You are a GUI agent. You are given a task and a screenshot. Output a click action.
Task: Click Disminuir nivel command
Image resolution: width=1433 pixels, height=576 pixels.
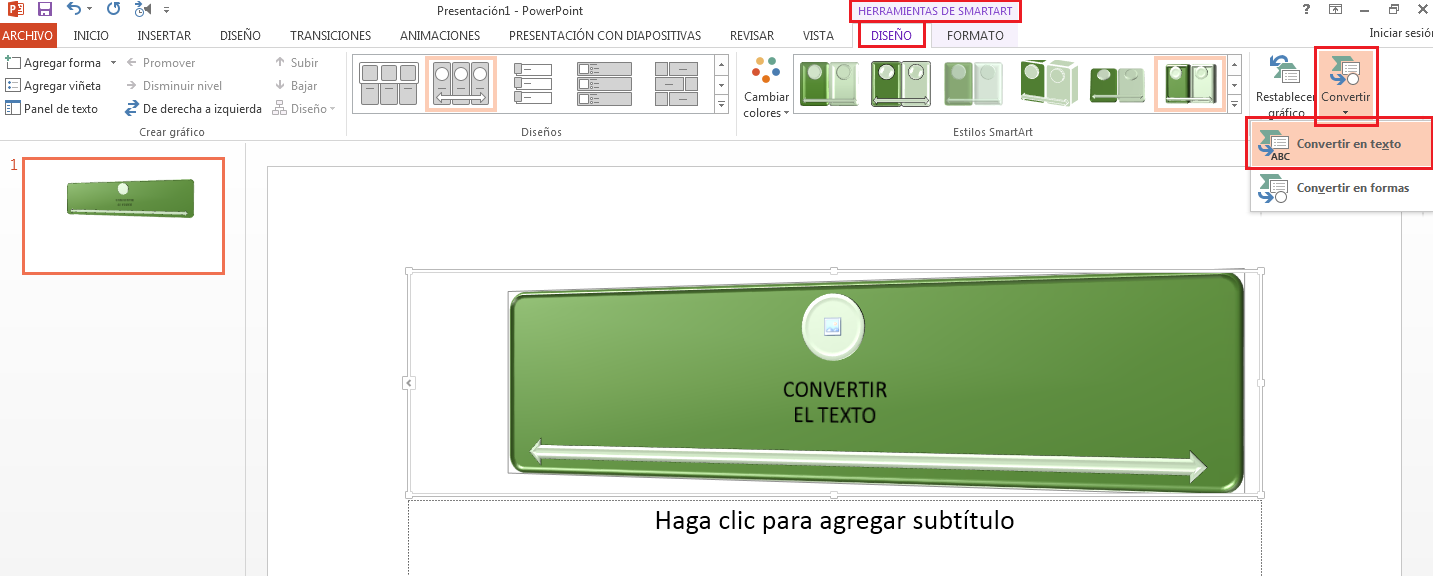tap(173, 86)
